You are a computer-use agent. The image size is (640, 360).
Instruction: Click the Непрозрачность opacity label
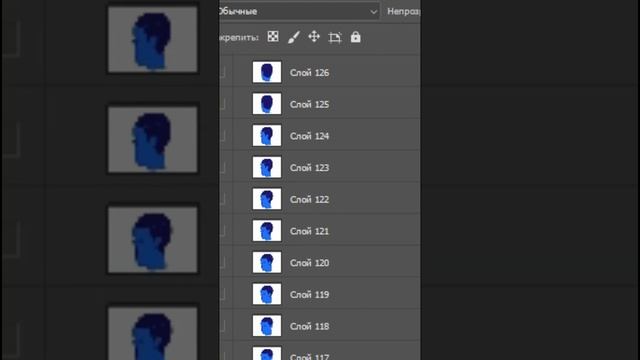[x=403, y=11]
